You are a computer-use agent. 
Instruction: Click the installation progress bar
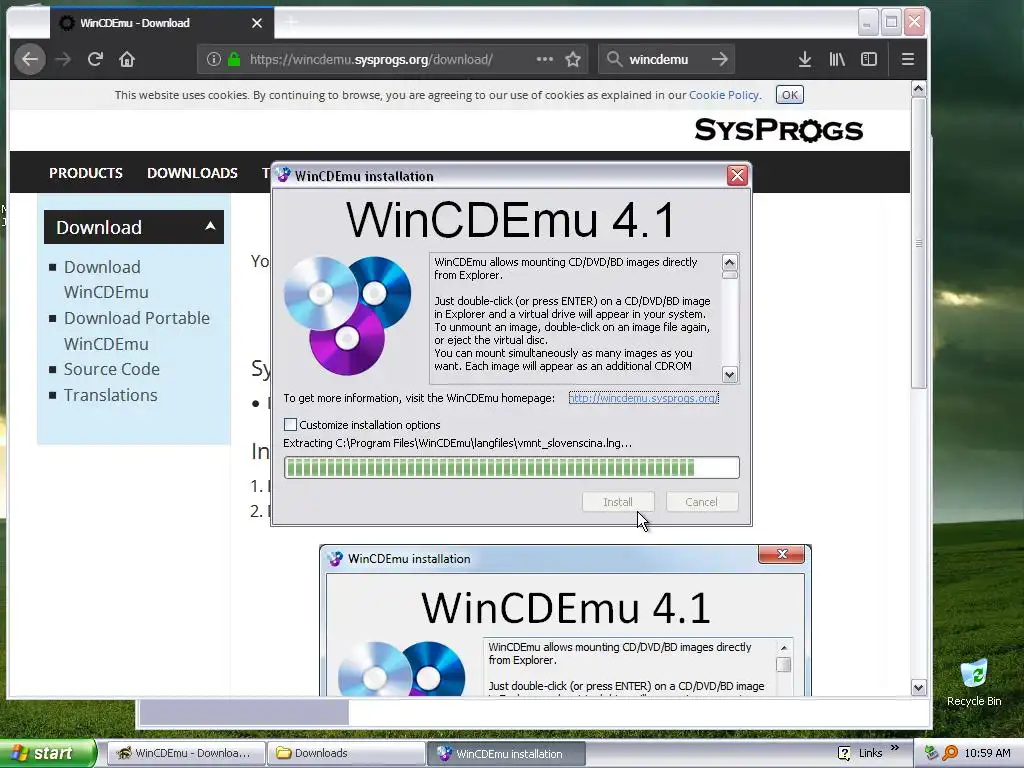(512, 468)
